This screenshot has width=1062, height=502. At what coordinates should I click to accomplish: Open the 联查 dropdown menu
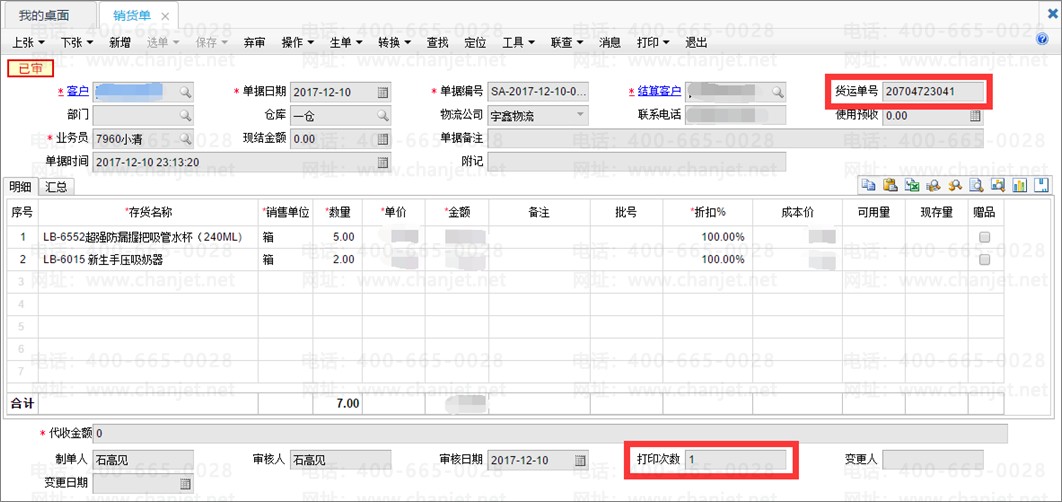click(567, 42)
